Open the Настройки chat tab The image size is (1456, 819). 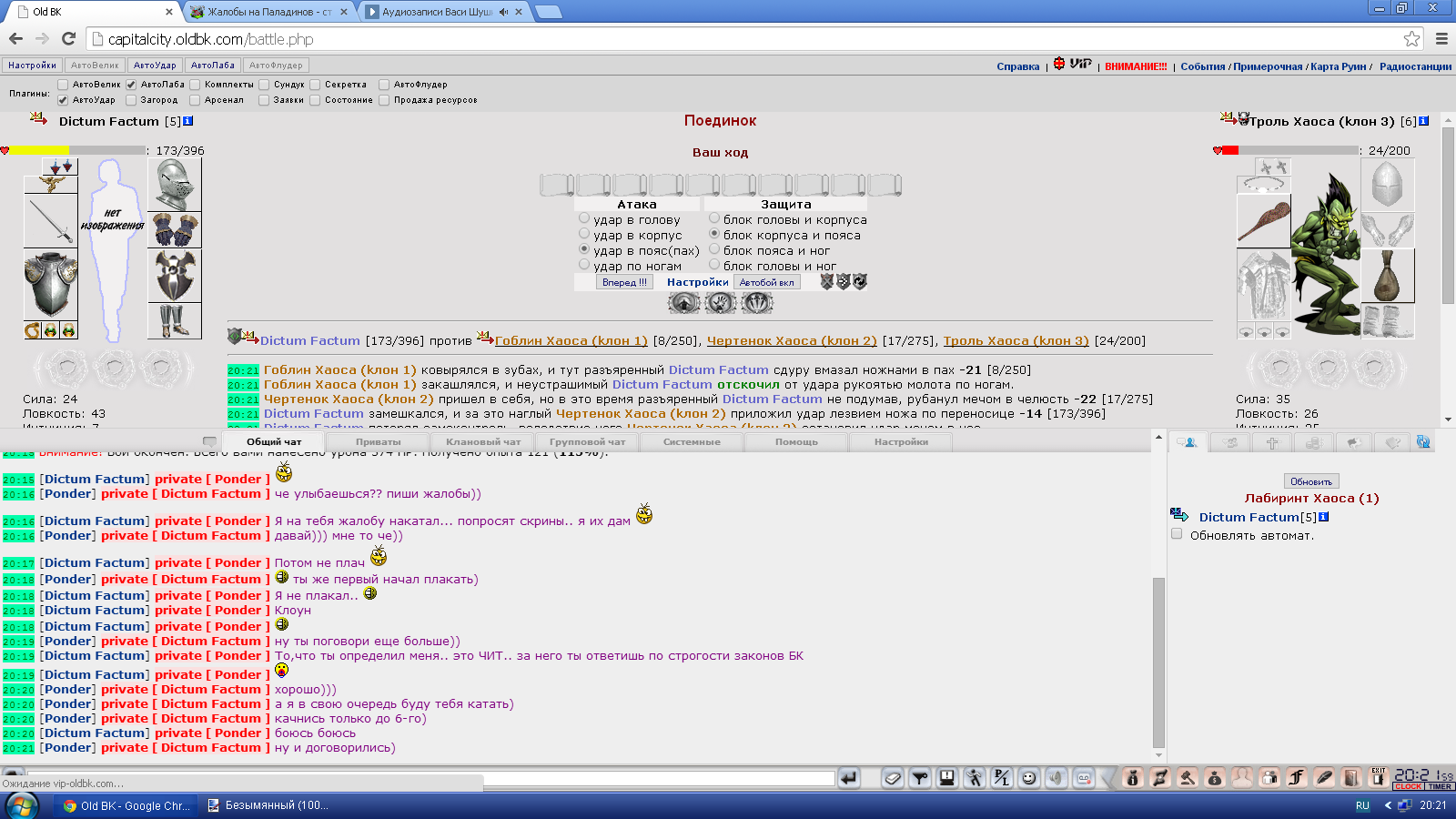[901, 441]
